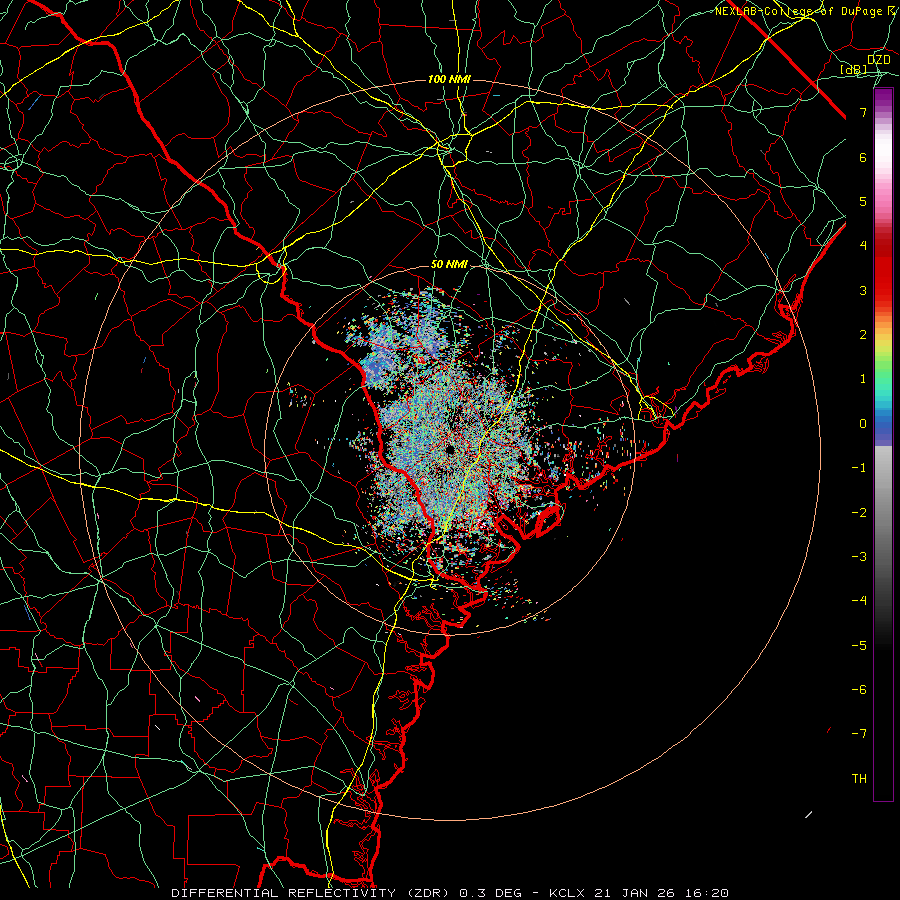Click the "21 JAN 26" date in the caption
The width and height of the screenshot is (900, 900).
(634, 893)
